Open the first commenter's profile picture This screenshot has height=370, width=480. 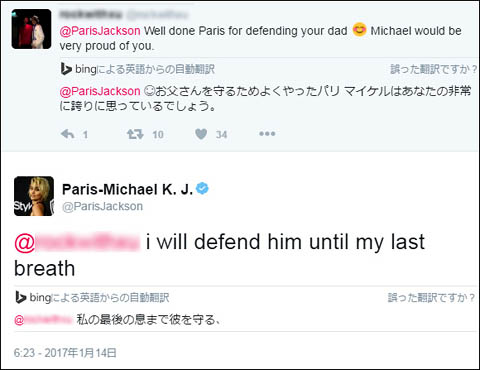pyautogui.click(x=31, y=29)
